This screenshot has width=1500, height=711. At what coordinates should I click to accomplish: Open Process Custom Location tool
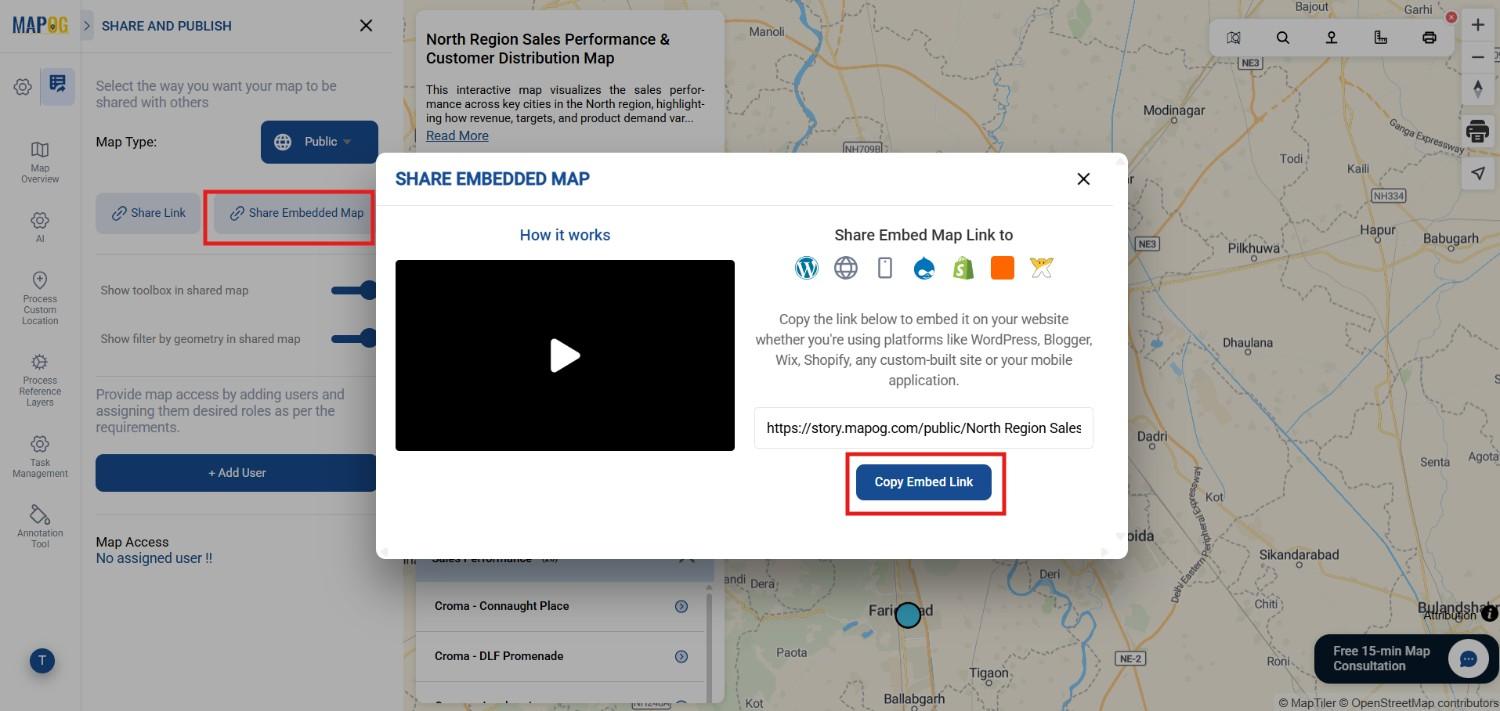[40, 298]
